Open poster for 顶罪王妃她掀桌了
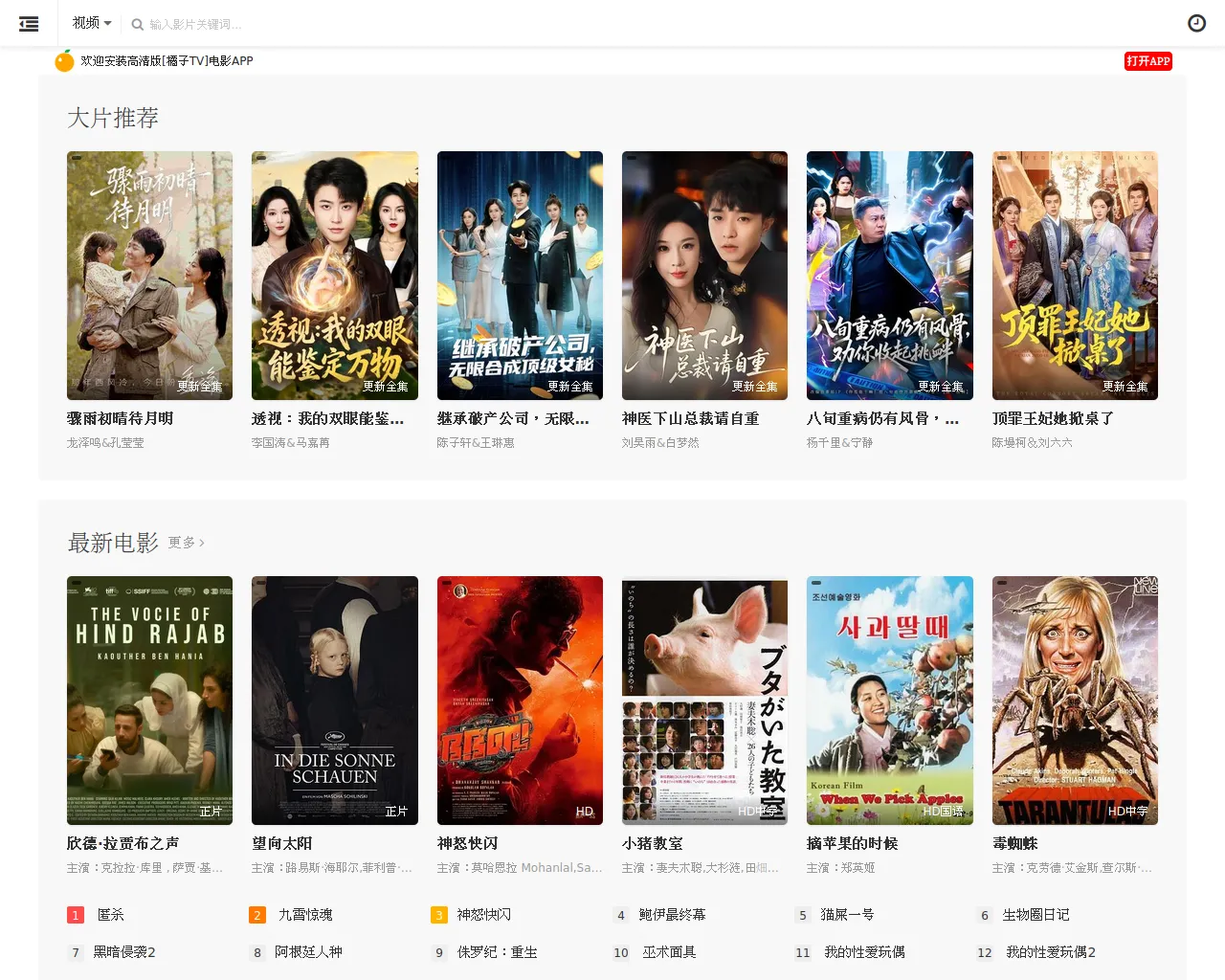The height and width of the screenshot is (980, 1225). [x=1075, y=276]
